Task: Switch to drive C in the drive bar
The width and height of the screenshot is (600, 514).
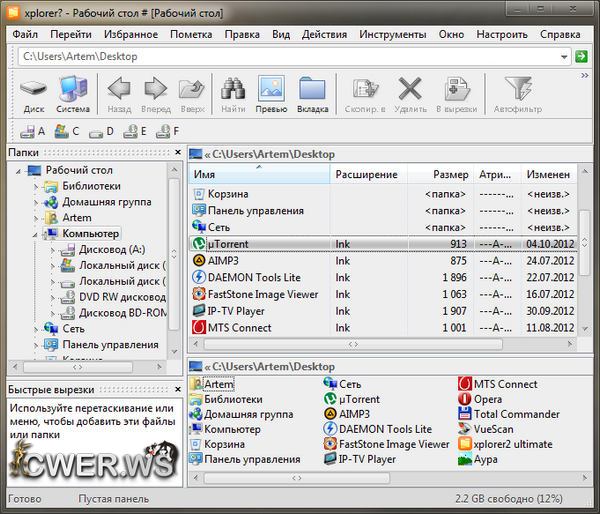Action: [67, 131]
